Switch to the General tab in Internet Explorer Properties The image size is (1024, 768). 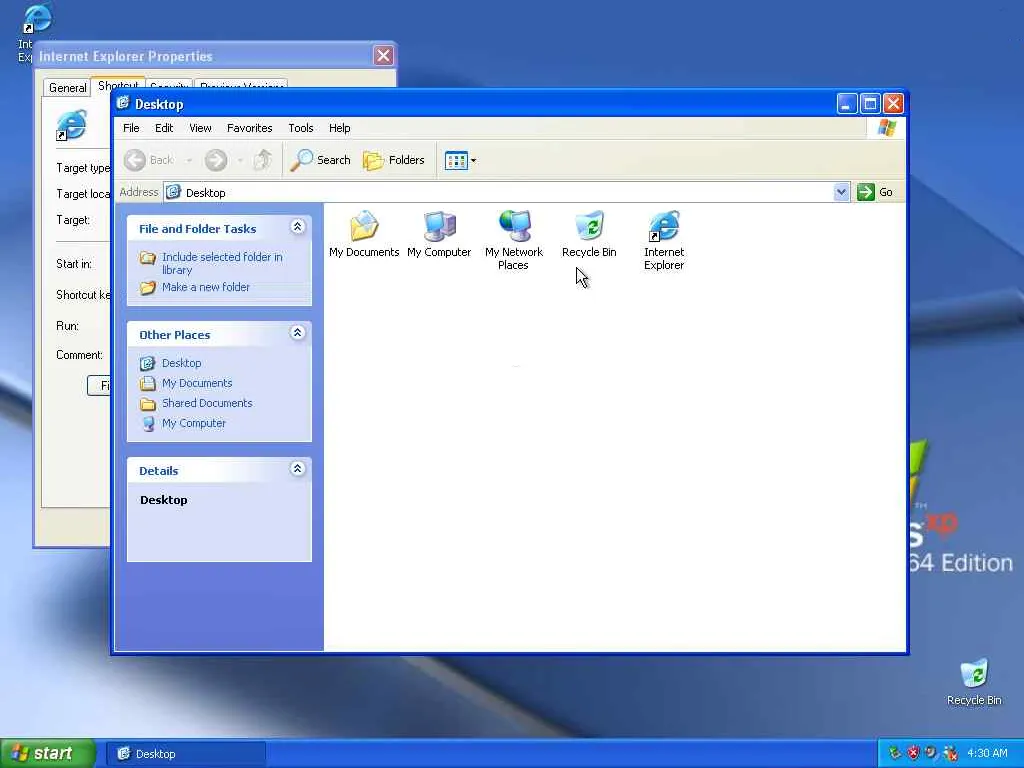click(67, 88)
